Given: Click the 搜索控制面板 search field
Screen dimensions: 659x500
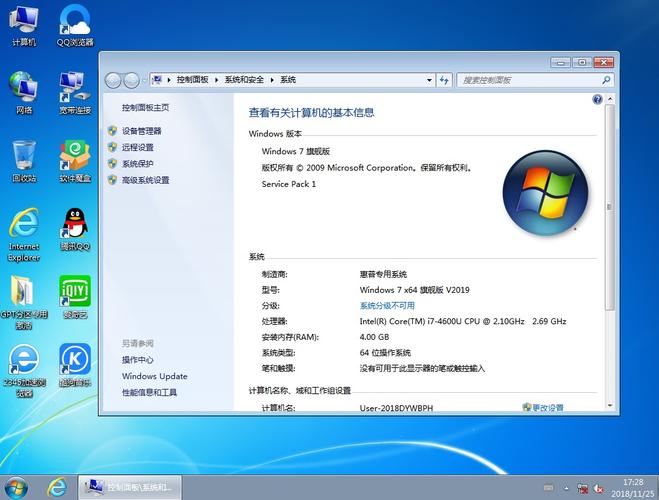Looking at the screenshot, I should click(525, 79).
